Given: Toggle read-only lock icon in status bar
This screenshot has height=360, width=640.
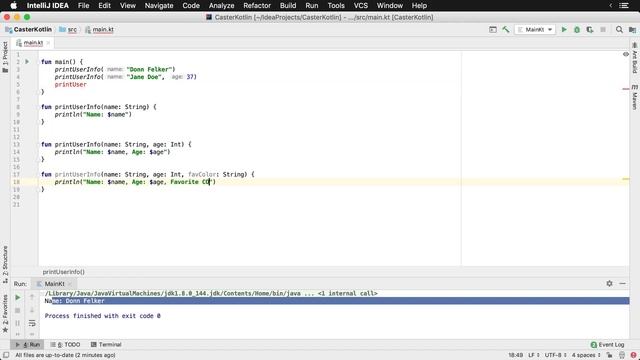Looking at the screenshot, I should [x=609, y=355].
